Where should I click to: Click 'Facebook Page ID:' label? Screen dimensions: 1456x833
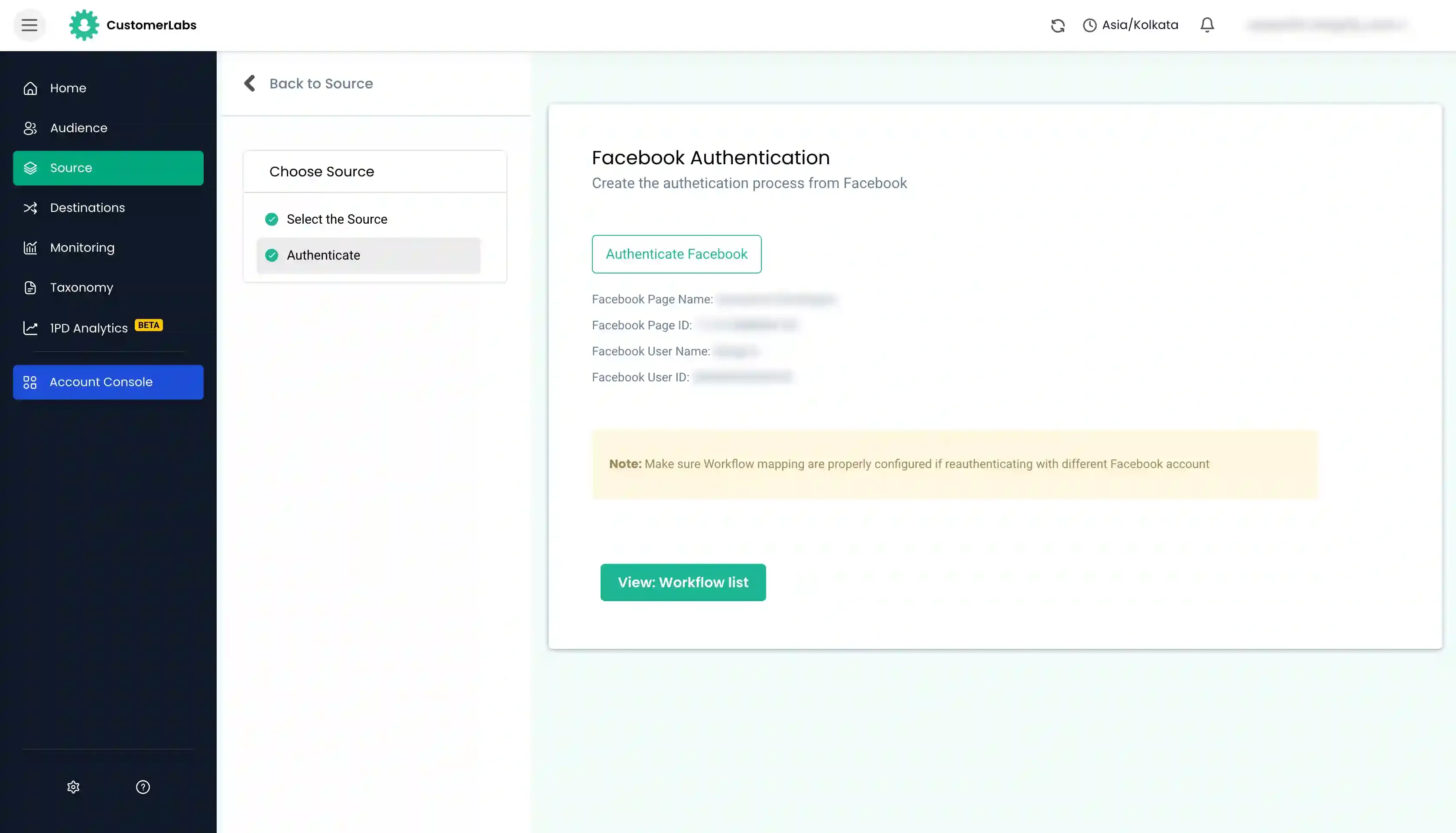(642, 325)
